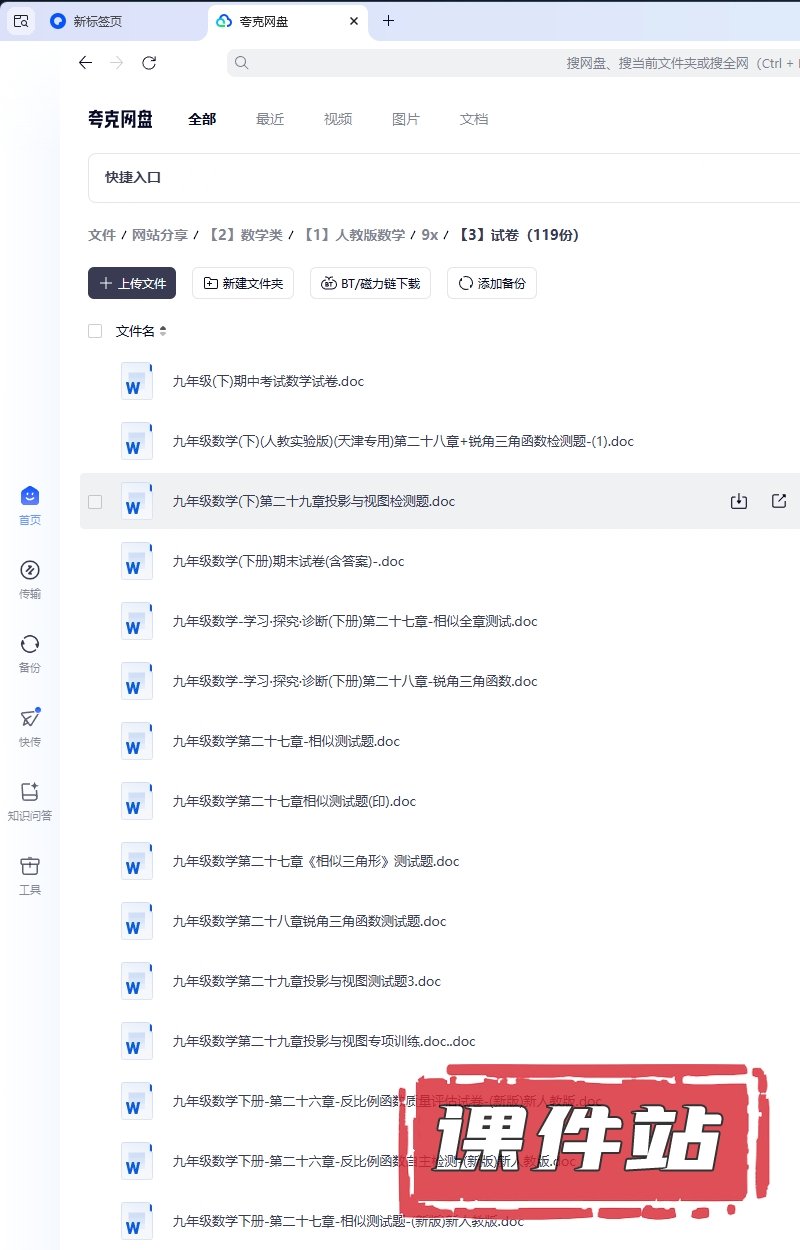Click the share icon on highlighted file row

[x=779, y=501]
